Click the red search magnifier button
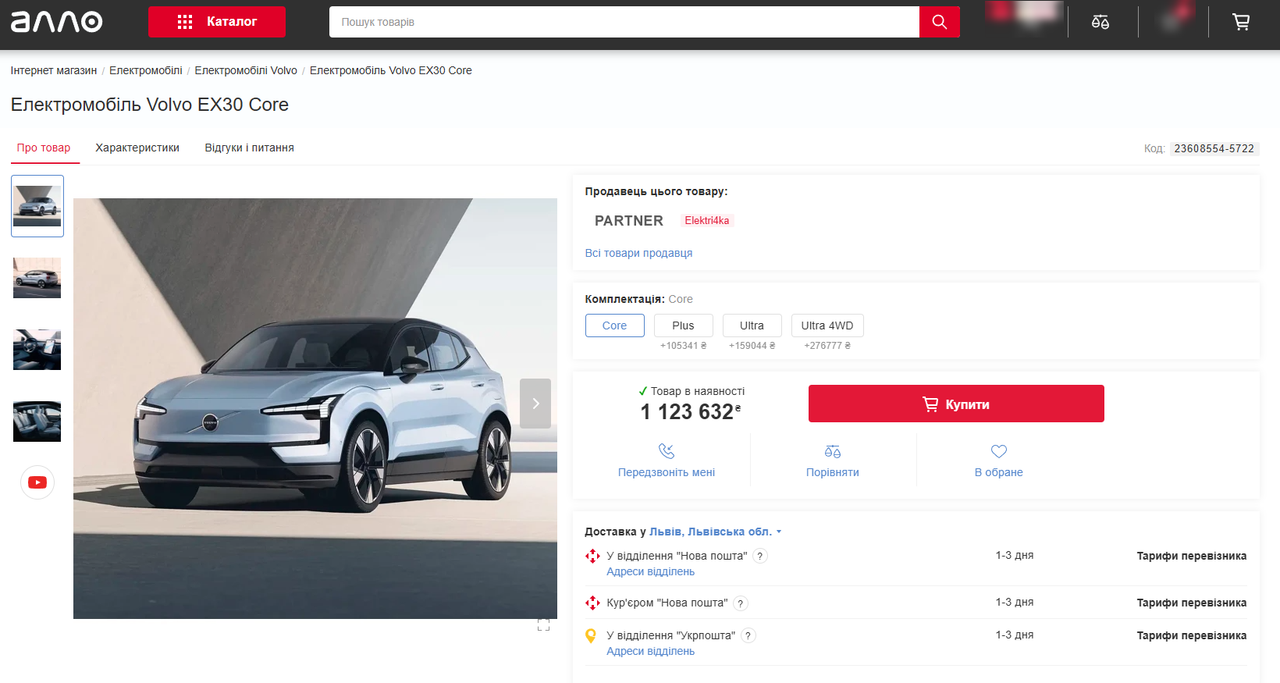 point(939,22)
